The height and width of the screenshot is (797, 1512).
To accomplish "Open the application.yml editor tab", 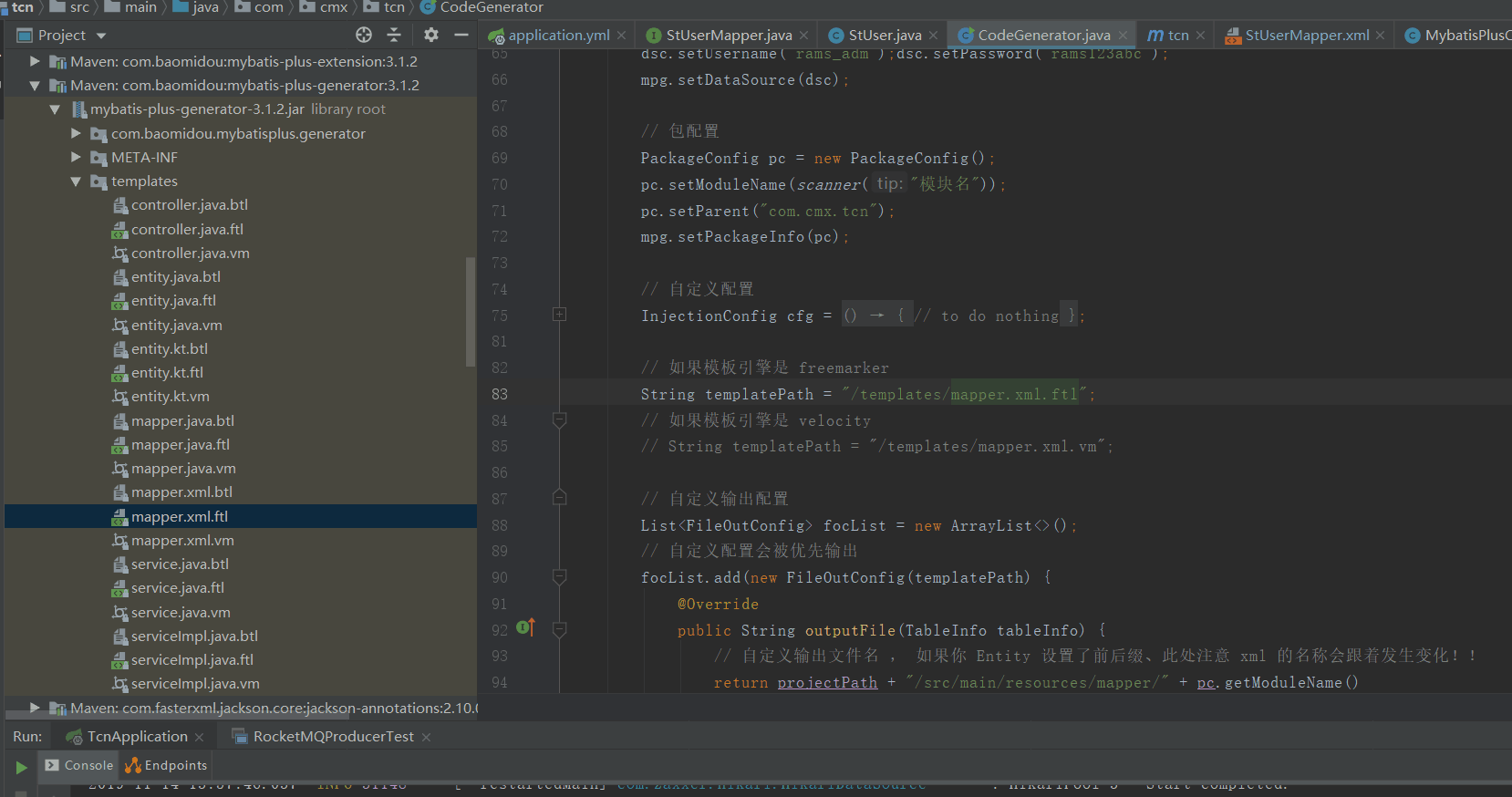I will (558, 36).
